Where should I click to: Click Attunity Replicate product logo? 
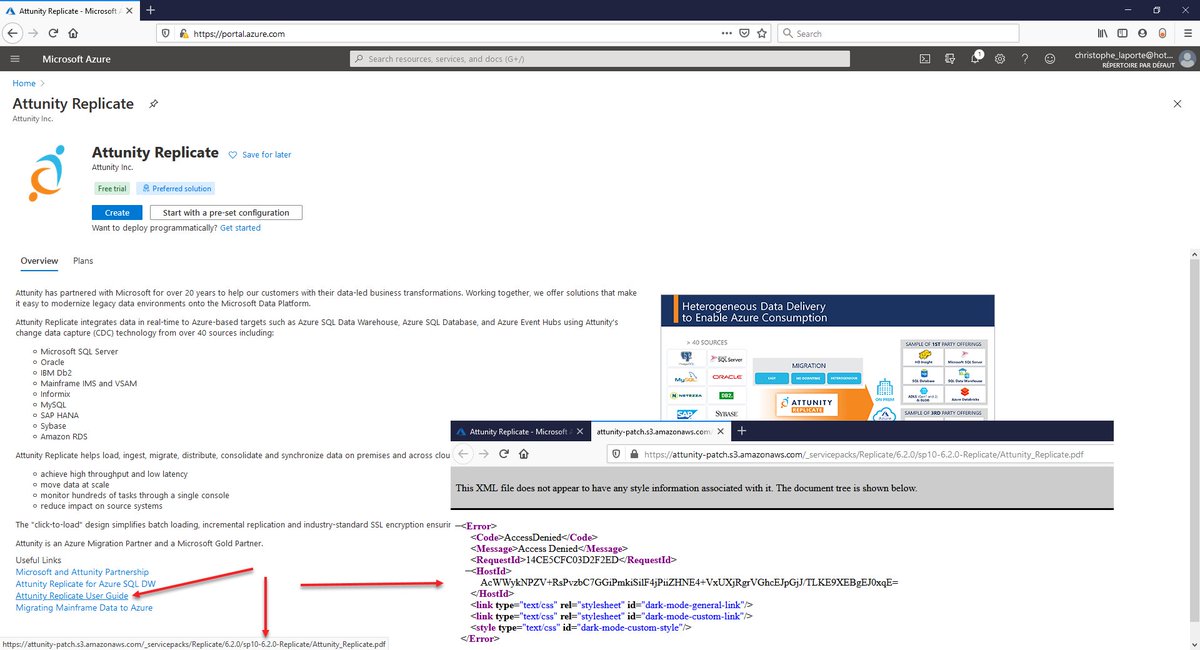[x=48, y=173]
